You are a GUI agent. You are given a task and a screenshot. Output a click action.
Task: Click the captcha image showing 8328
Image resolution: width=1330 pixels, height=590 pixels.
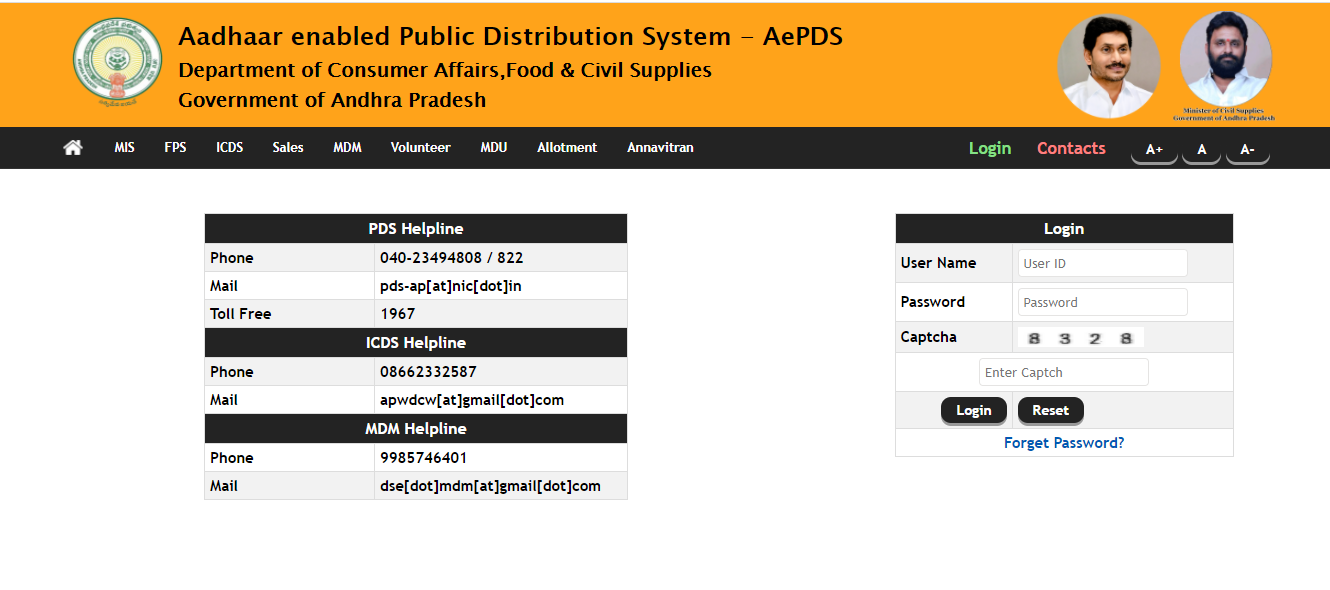point(1080,338)
